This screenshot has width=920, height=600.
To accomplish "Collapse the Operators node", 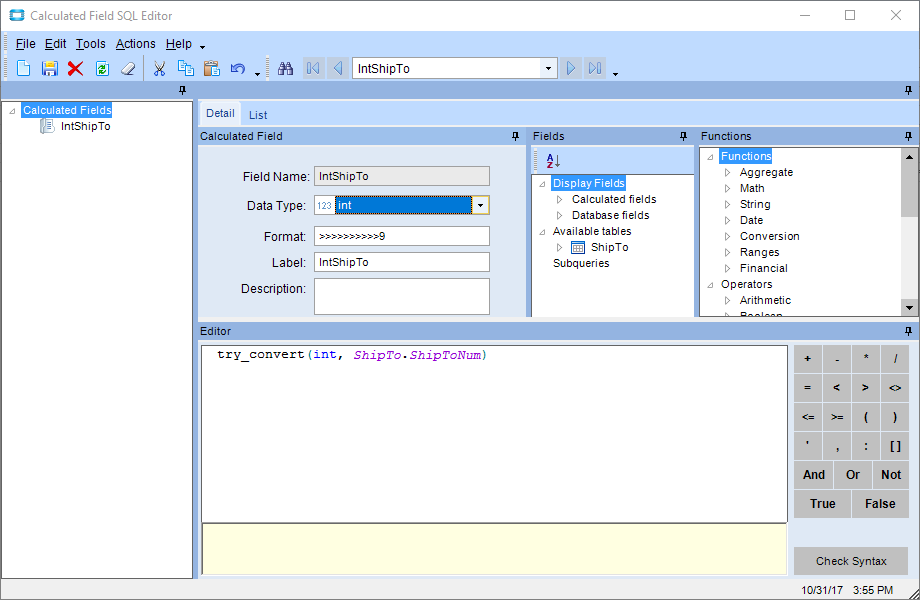I will (711, 284).
